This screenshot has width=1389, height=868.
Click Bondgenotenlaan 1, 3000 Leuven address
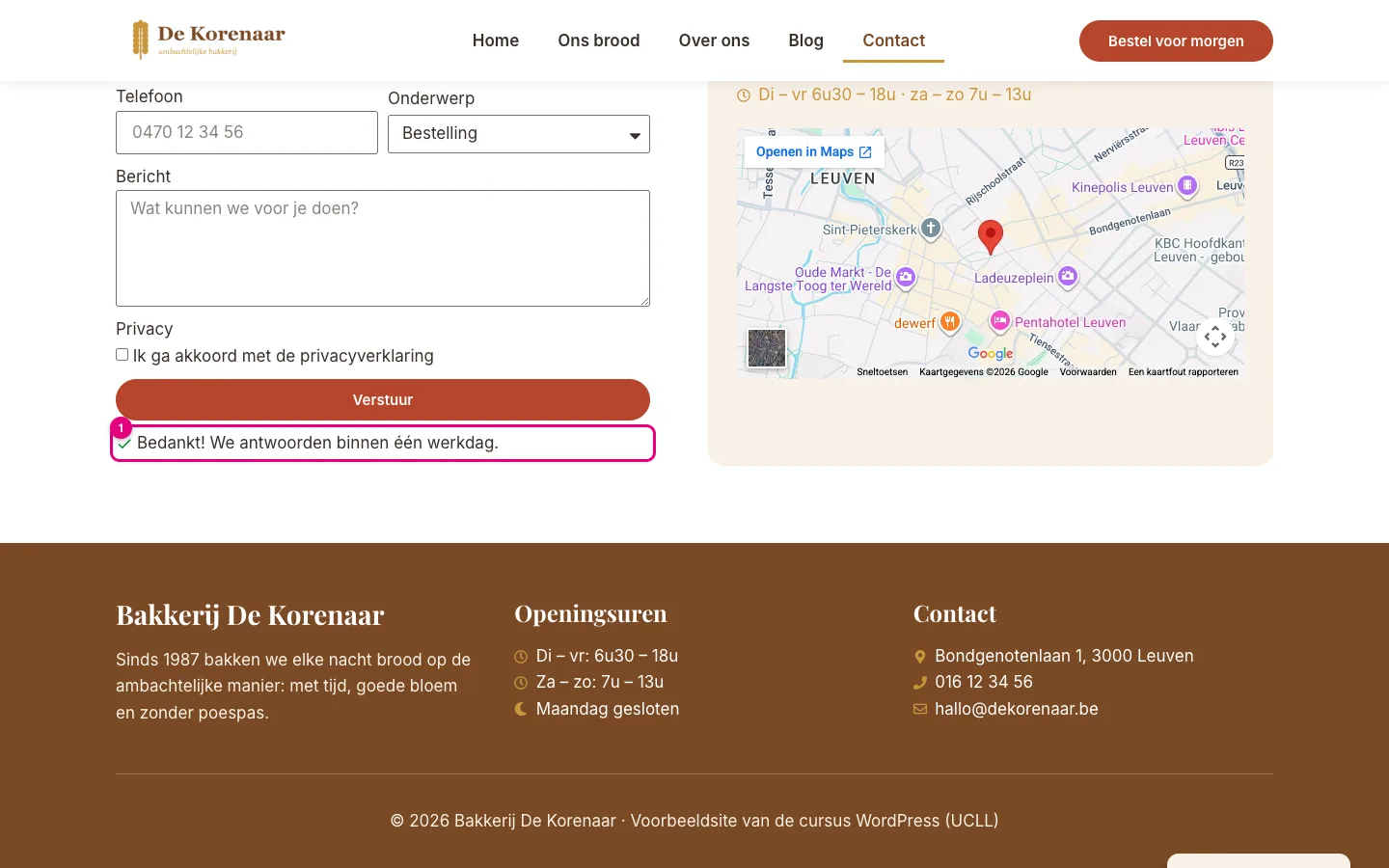coord(1064,656)
